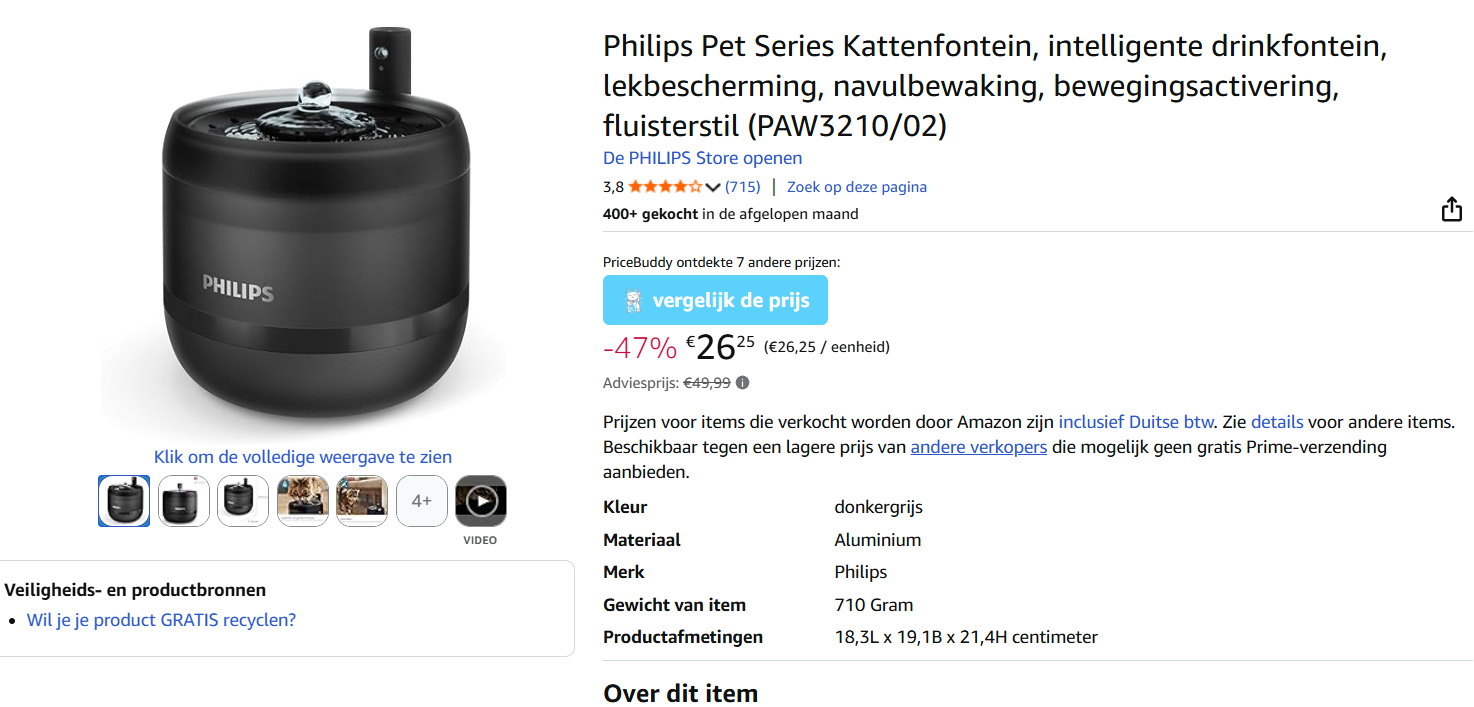Image resolution: width=1474 pixels, height=707 pixels.
Task: Select the third dark fountain thumbnail
Action: click(242, 500)
